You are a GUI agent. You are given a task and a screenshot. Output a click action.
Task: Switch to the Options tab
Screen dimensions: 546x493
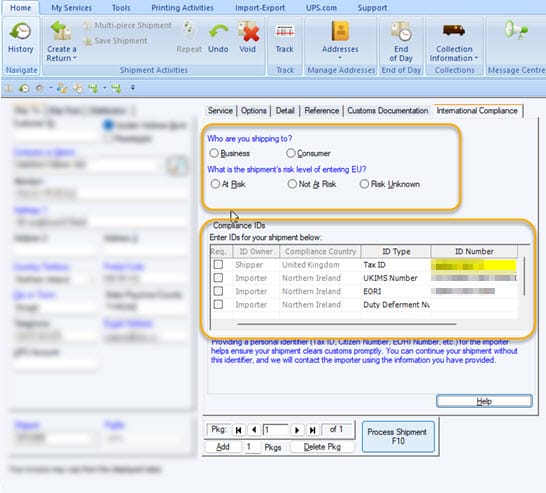point(254,111)
